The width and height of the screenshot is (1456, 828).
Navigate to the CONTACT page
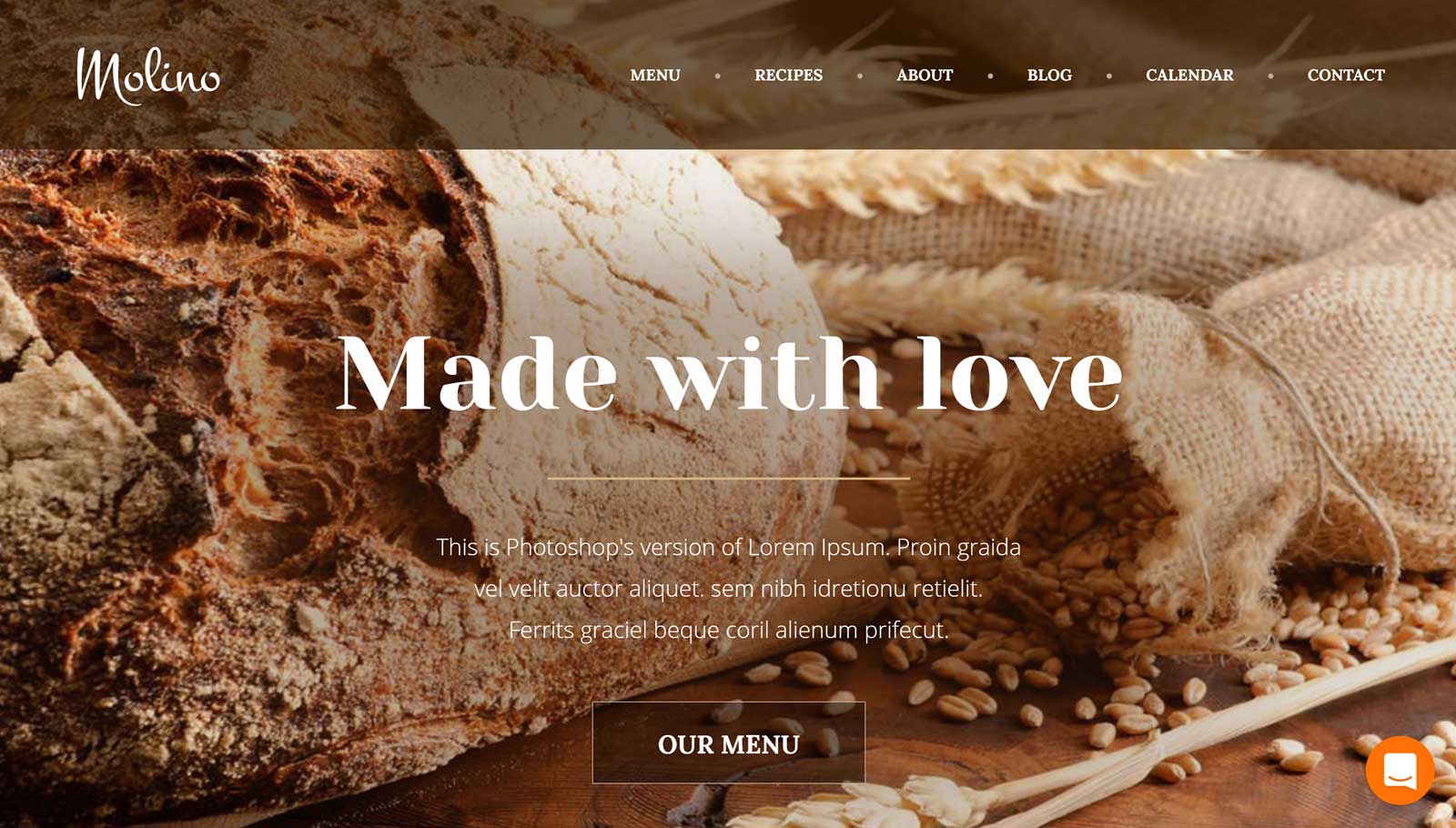click(x=1346, y=76)
